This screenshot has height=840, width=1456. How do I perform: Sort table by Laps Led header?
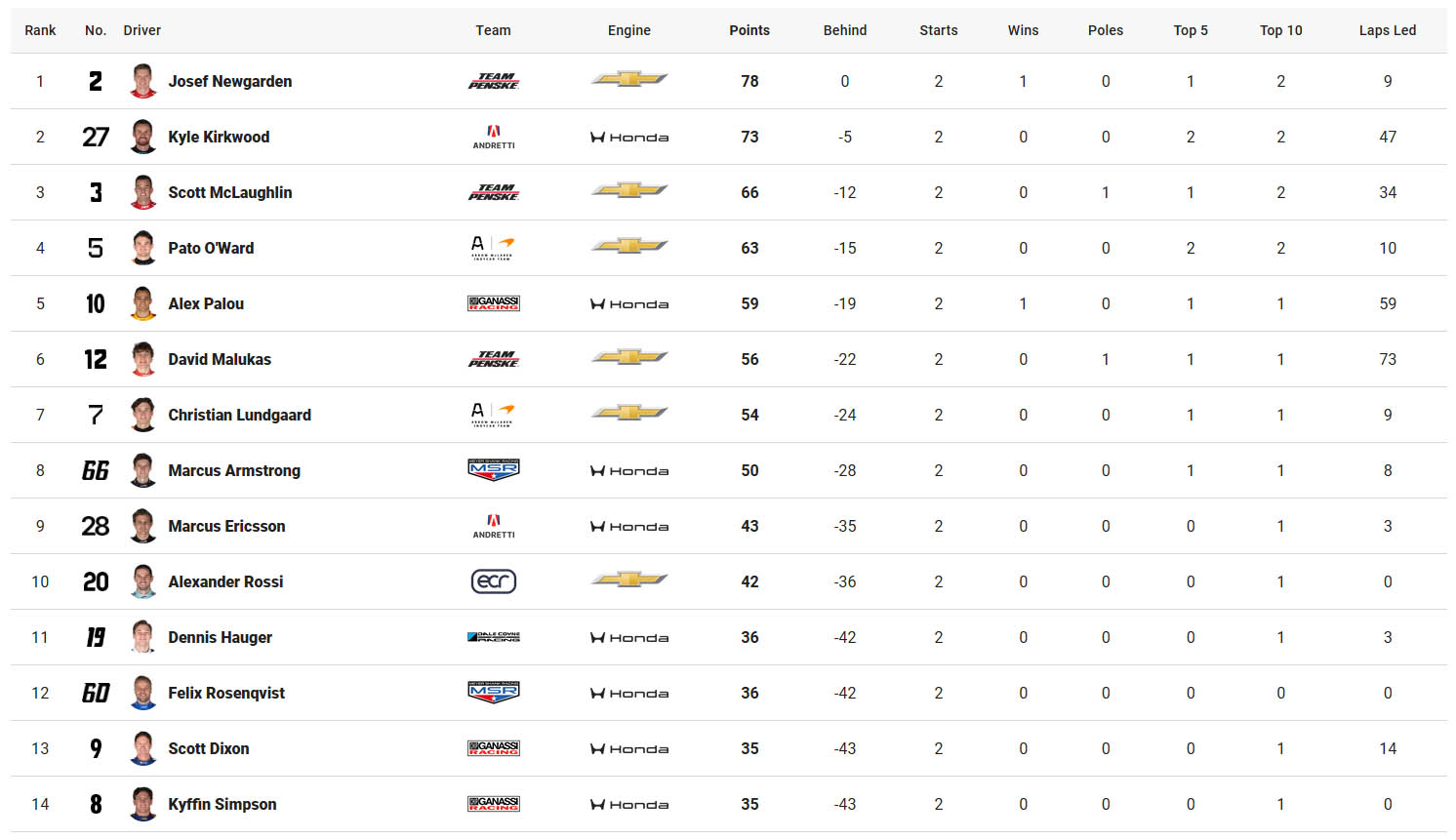[1387, 30]
